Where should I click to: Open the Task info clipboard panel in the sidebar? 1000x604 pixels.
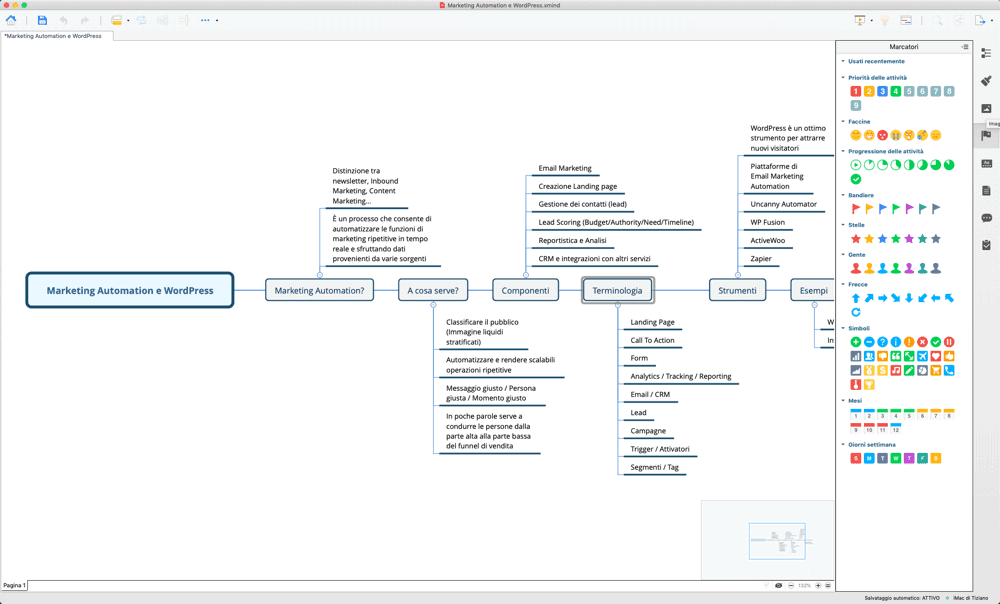(986, 246)
